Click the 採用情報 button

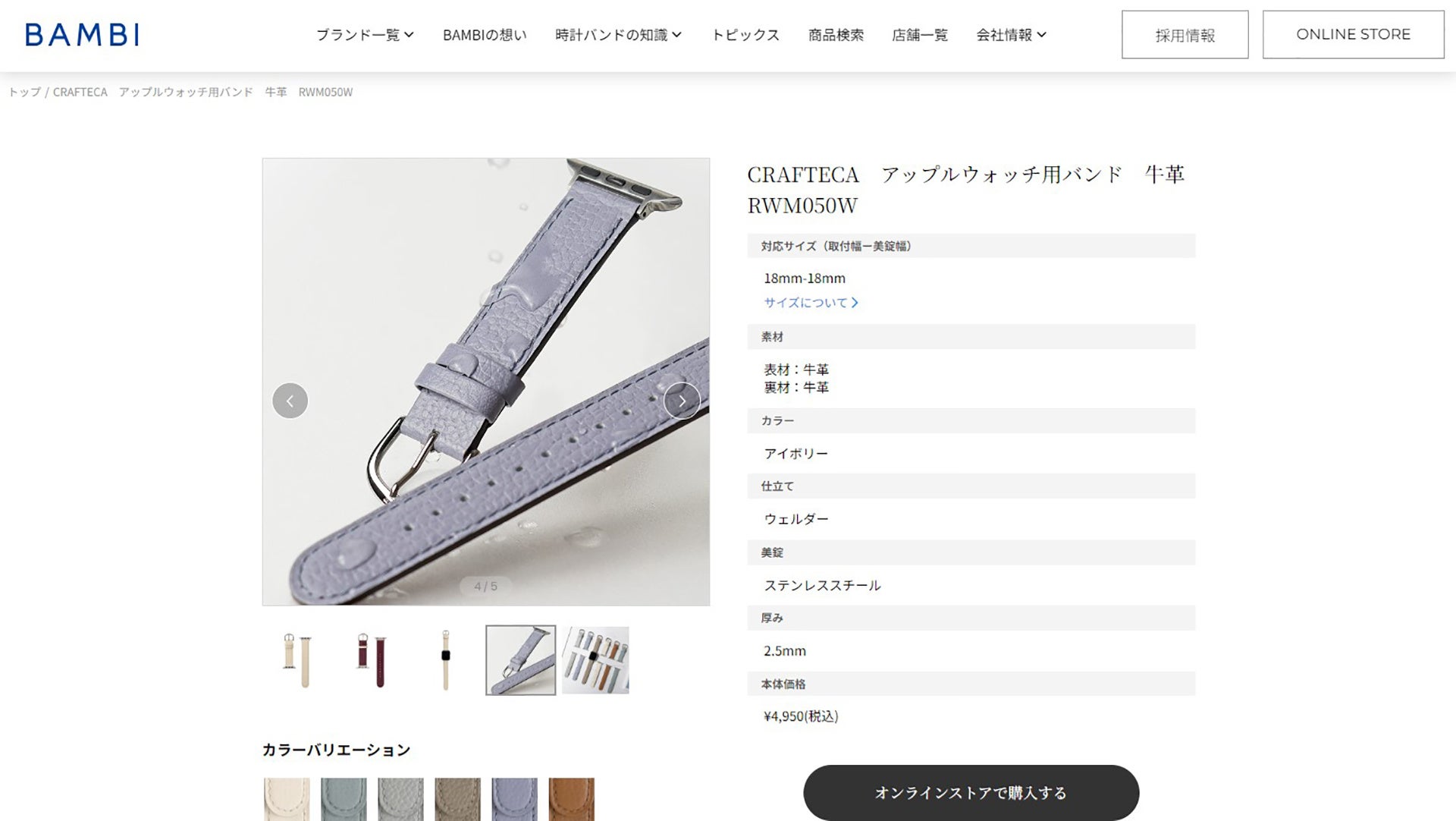[x=1185, y=35]
